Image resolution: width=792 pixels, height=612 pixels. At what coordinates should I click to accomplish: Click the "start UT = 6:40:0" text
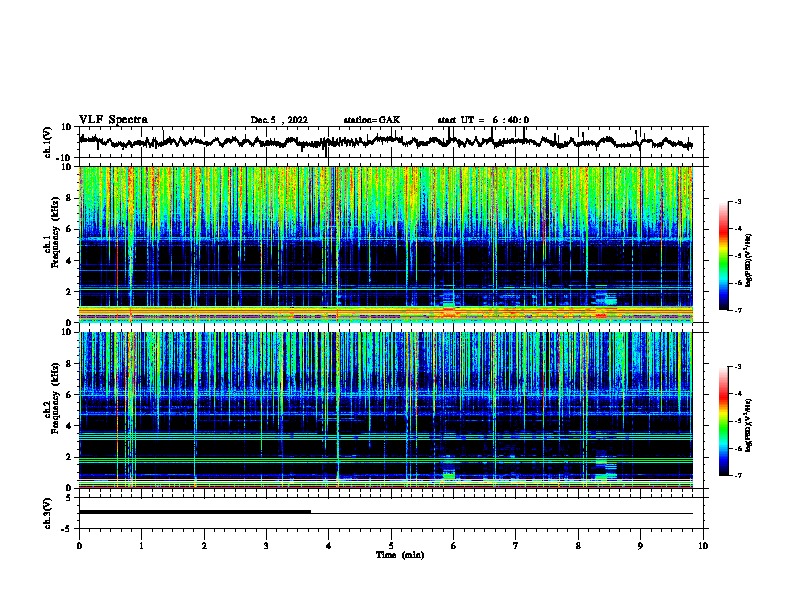coord(483,120)
